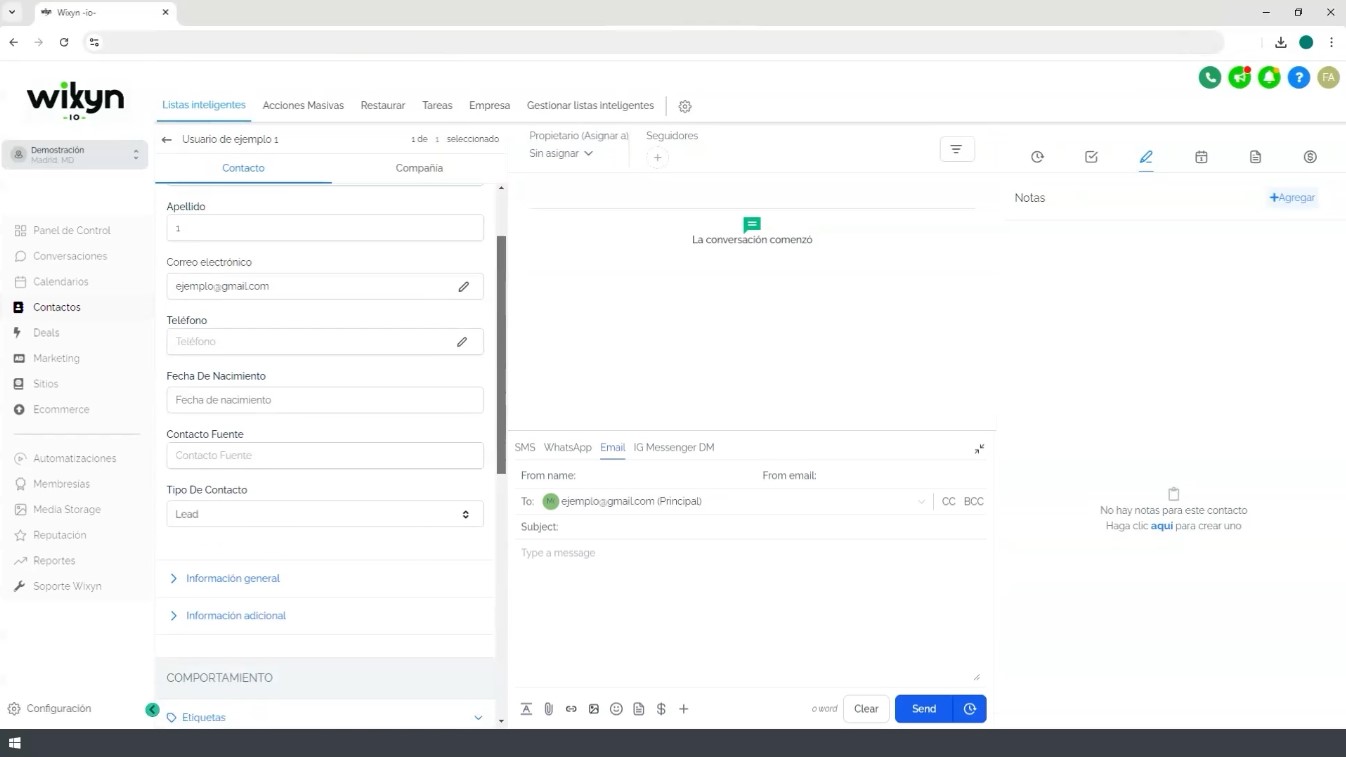Switch to the Compañía tab
1346x757 pixels.
point(419,168)
